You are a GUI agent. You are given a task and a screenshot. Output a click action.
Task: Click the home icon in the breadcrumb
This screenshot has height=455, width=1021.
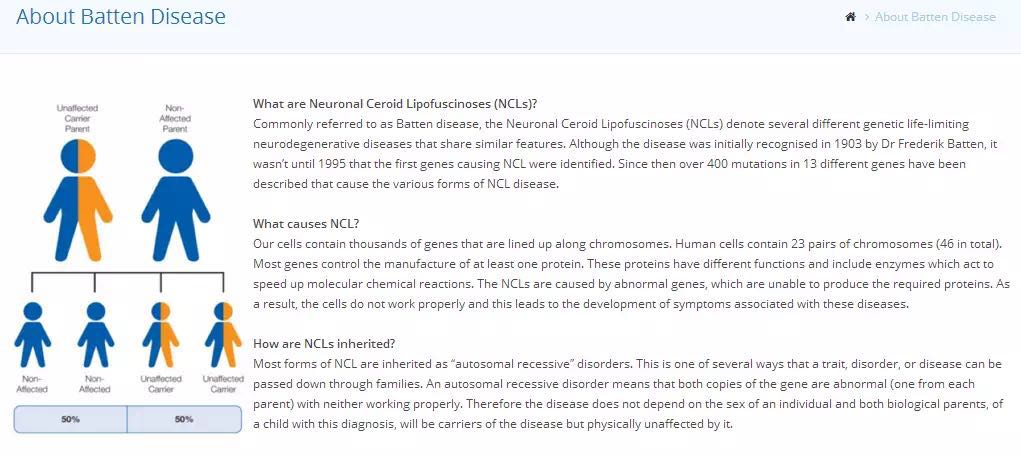(850, 17)
